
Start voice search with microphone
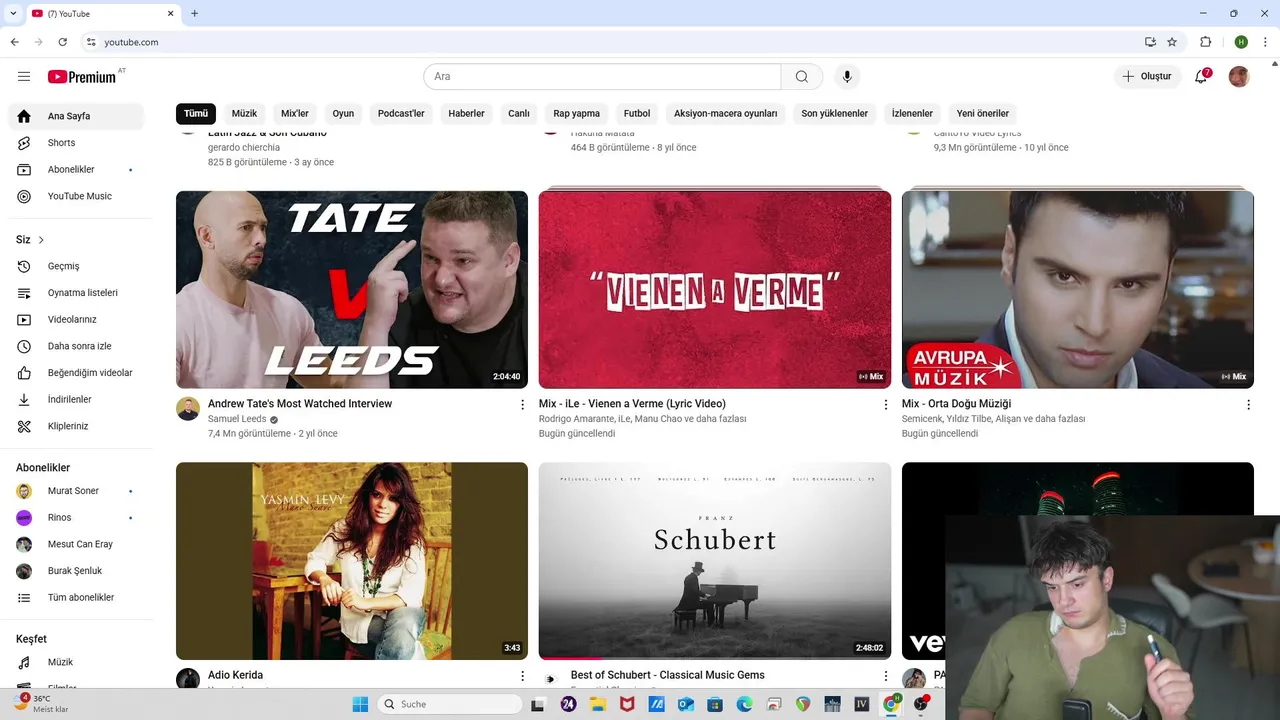[x=847, y=76]
